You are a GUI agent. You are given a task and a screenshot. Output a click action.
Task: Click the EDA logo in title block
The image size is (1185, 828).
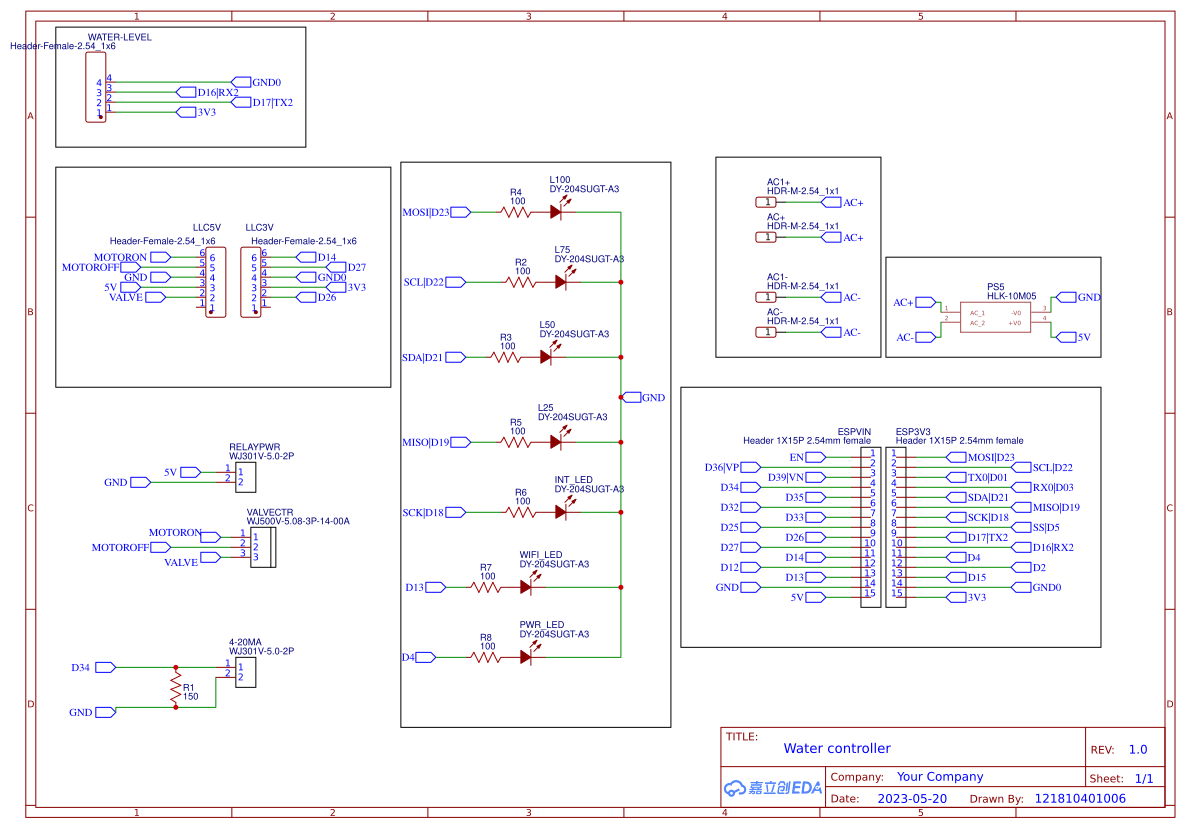[772, 789]
